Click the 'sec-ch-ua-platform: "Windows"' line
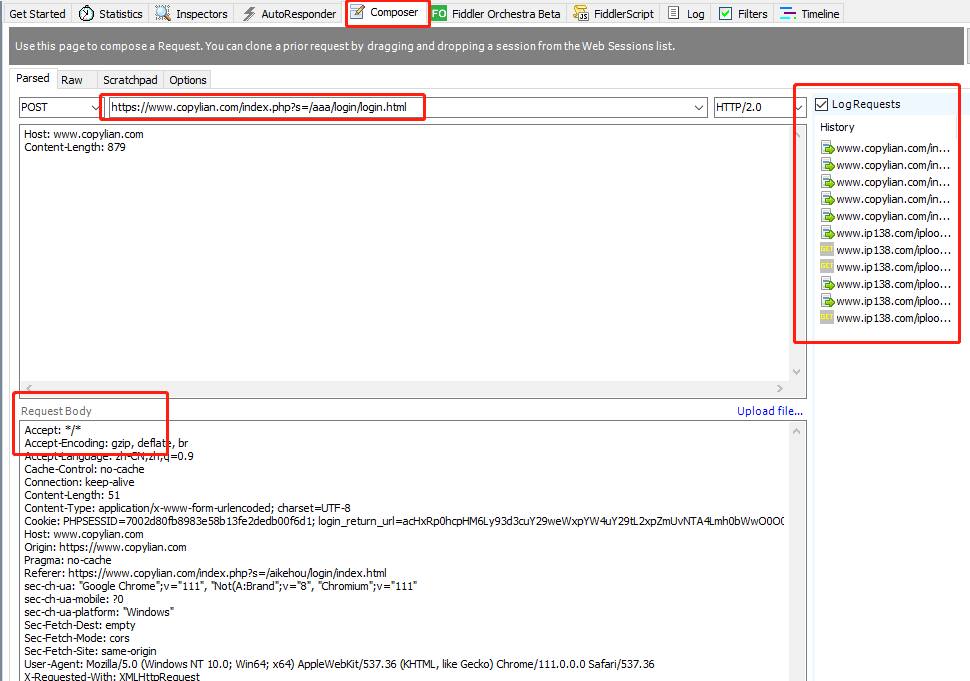The width and height of the screenshot is (970, 681). (x=99, y=612)
